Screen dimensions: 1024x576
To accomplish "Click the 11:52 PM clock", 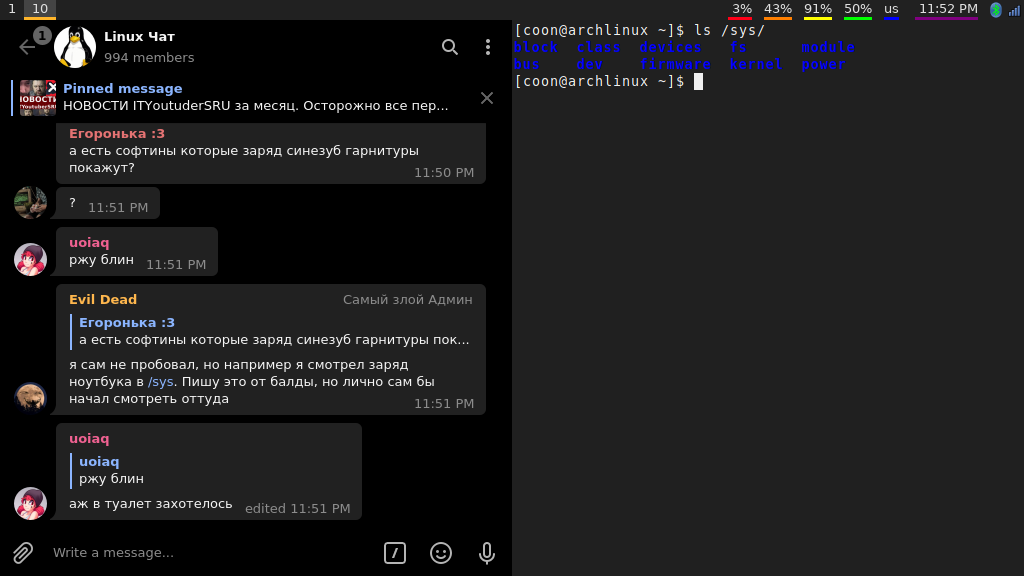I will pyautogui.click(x=948, y=9).
